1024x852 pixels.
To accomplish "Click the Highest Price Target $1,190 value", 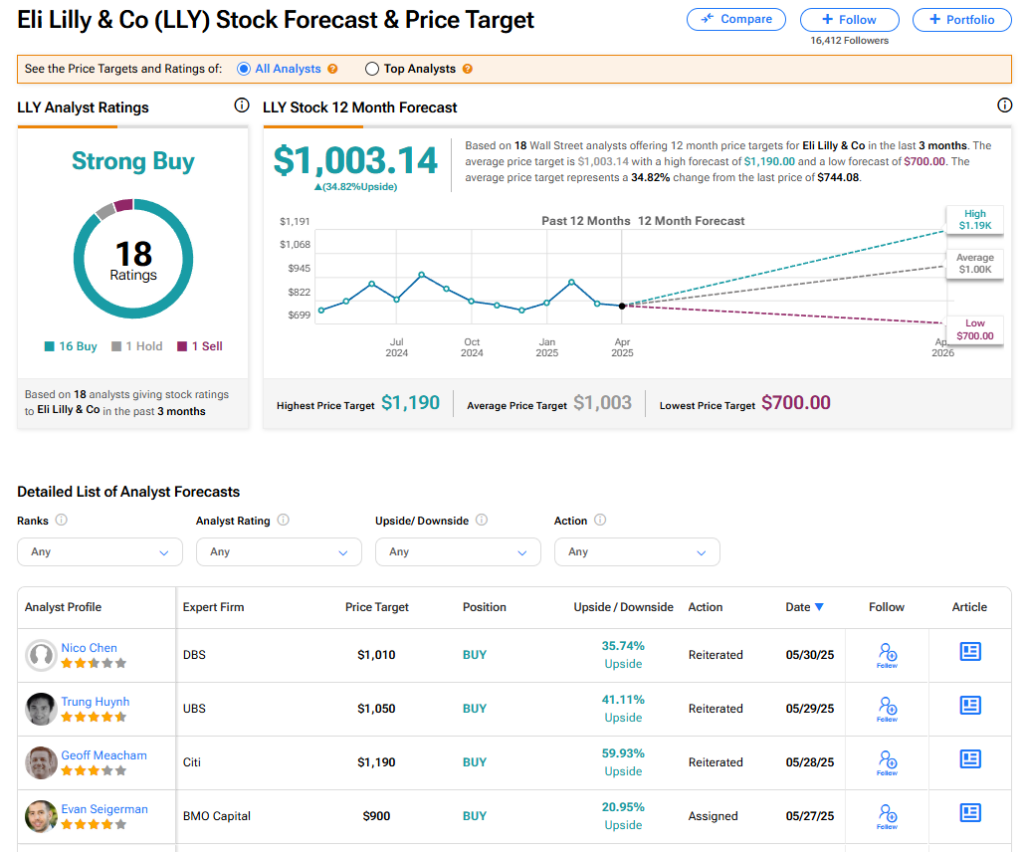I will [410, 403].
